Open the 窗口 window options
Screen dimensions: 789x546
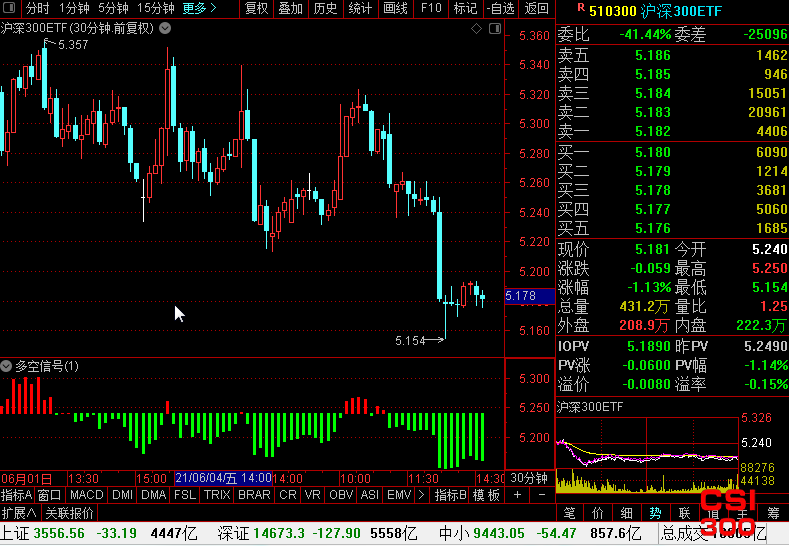50,495
